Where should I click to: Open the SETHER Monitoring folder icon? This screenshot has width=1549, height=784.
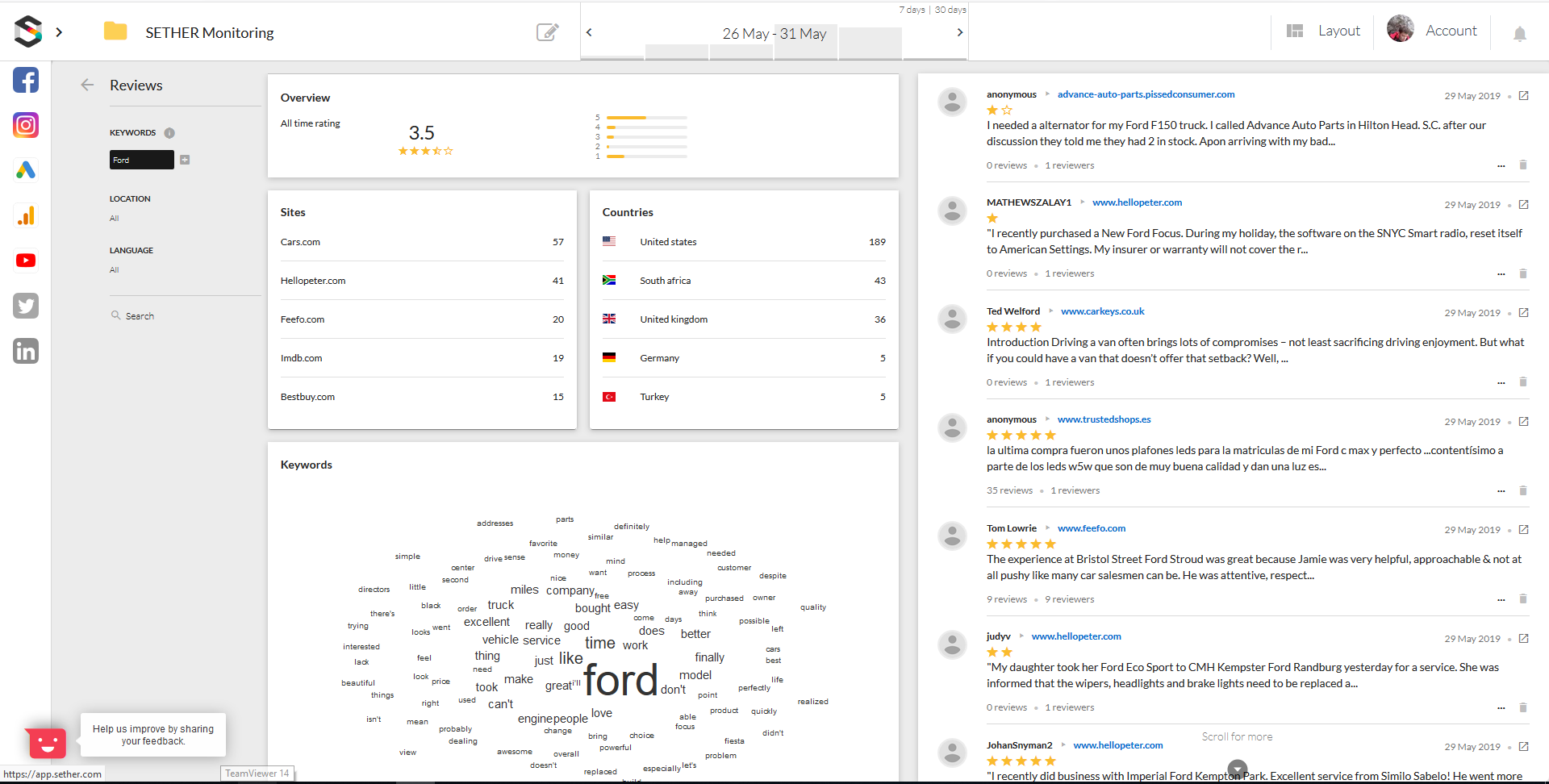point(115,31)
